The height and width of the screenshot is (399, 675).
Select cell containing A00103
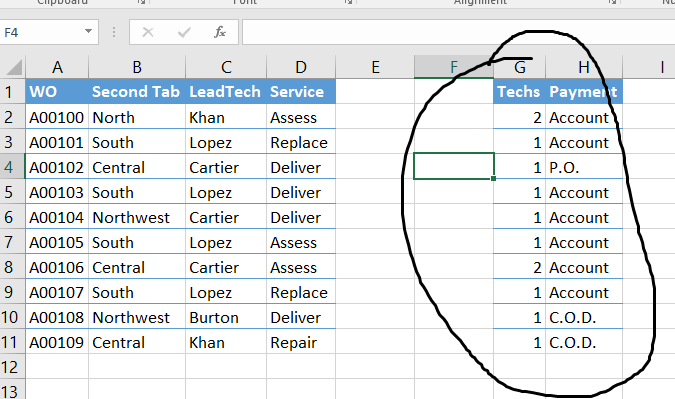(57, 192)
